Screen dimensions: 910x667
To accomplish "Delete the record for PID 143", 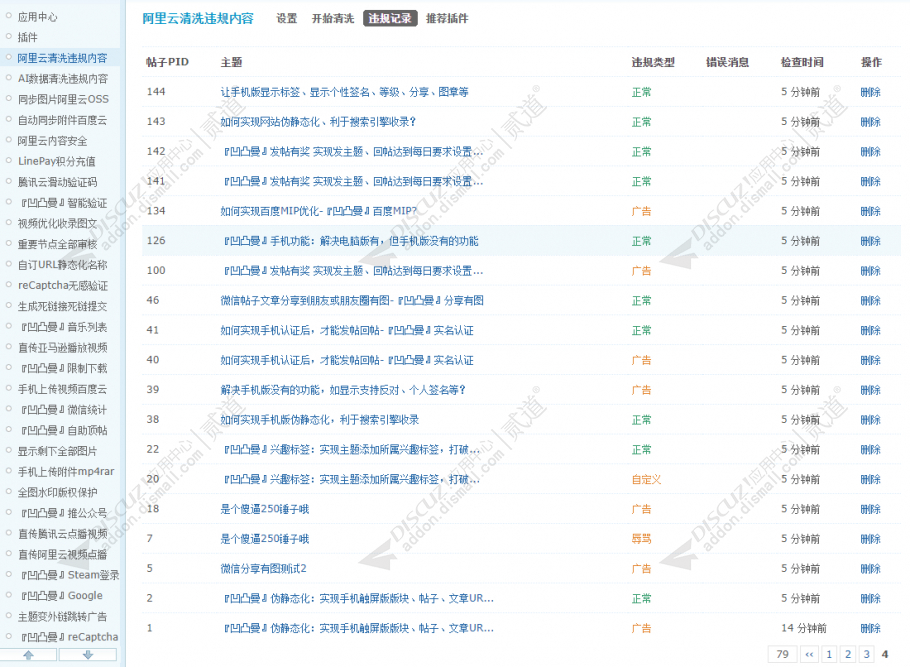I will (x=871, y=122).
